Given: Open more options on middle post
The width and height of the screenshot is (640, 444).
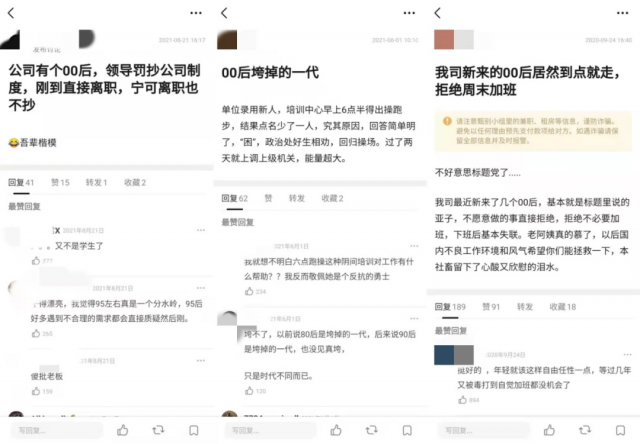Looking at the screenshot, I should point(409,13).
